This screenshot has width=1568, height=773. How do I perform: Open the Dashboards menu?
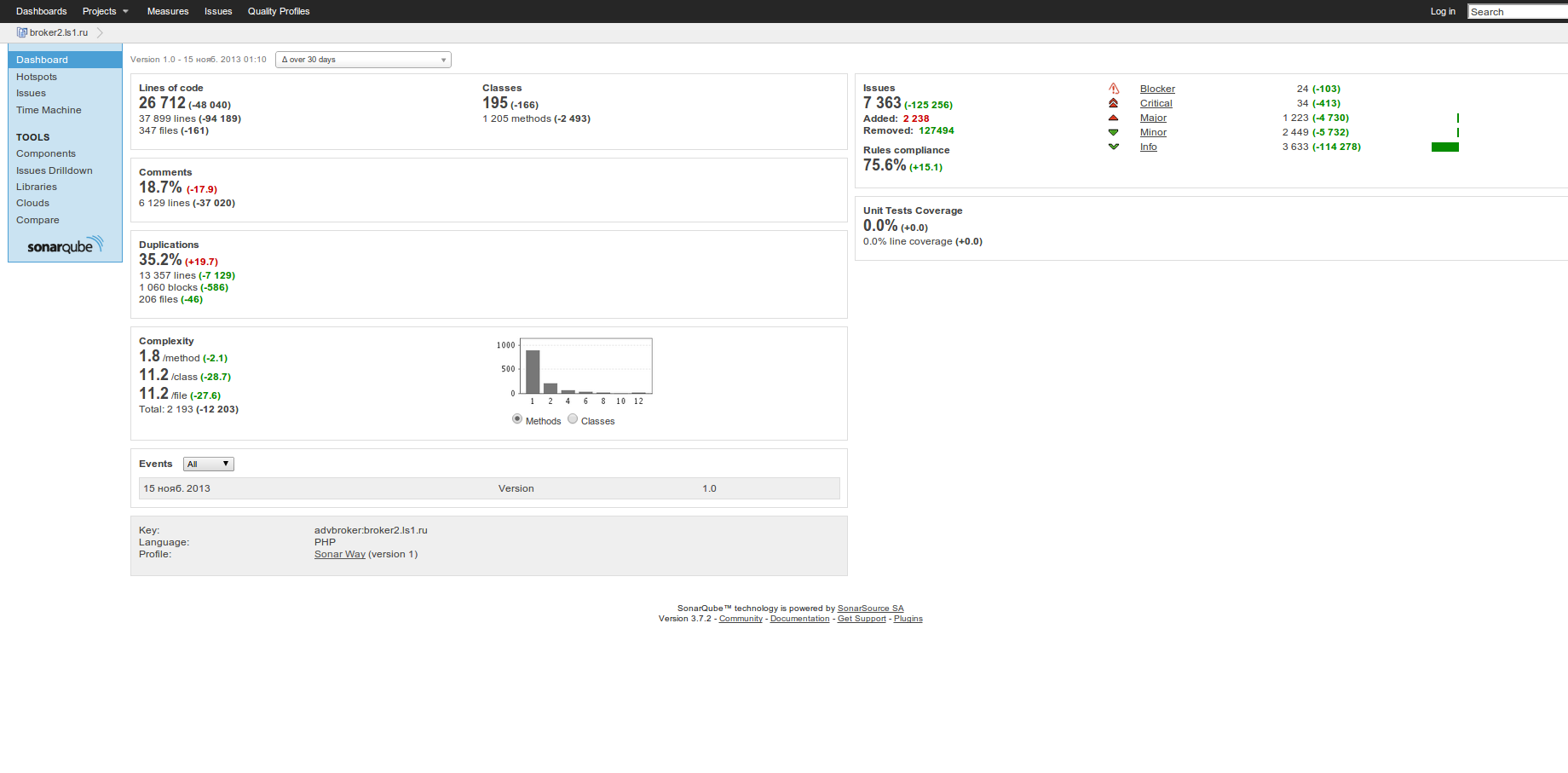(x=41, y=11)
